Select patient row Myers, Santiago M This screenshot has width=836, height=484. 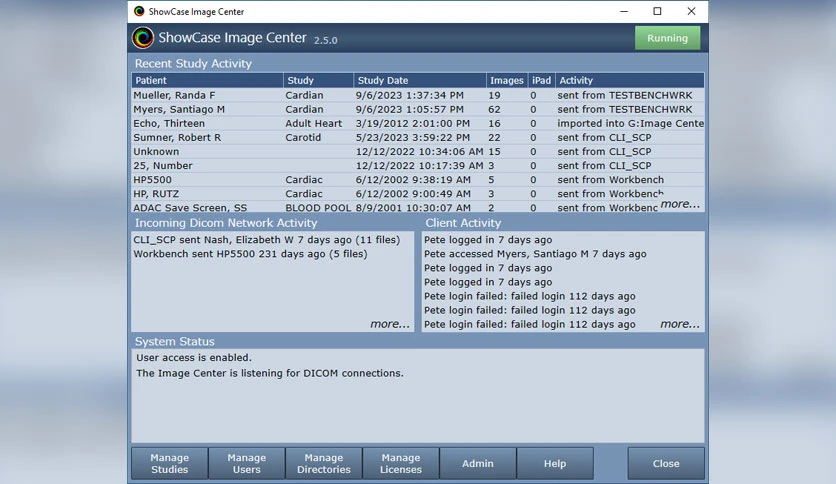click(418, 109)
